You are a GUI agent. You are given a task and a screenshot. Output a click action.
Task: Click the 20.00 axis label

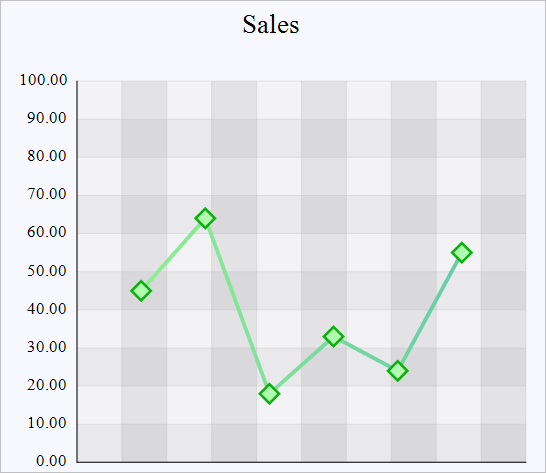click(x=47, y=385)
